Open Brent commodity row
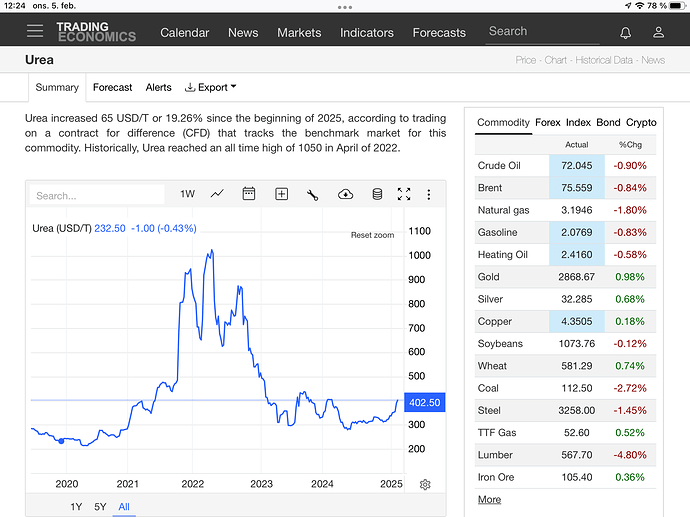The width and height of the screenshot is (690, 517). (565, 188)
